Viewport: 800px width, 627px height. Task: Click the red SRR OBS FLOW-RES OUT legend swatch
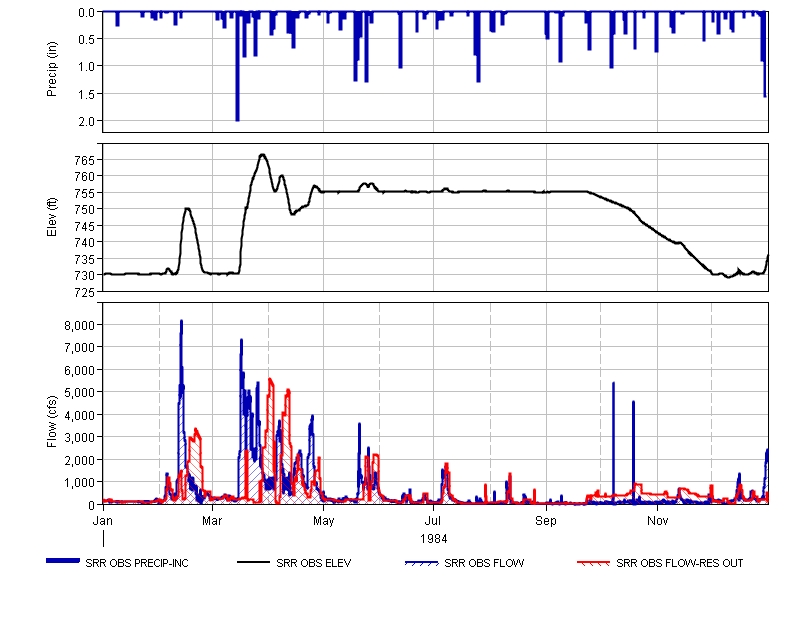click(x=593, y=563)
